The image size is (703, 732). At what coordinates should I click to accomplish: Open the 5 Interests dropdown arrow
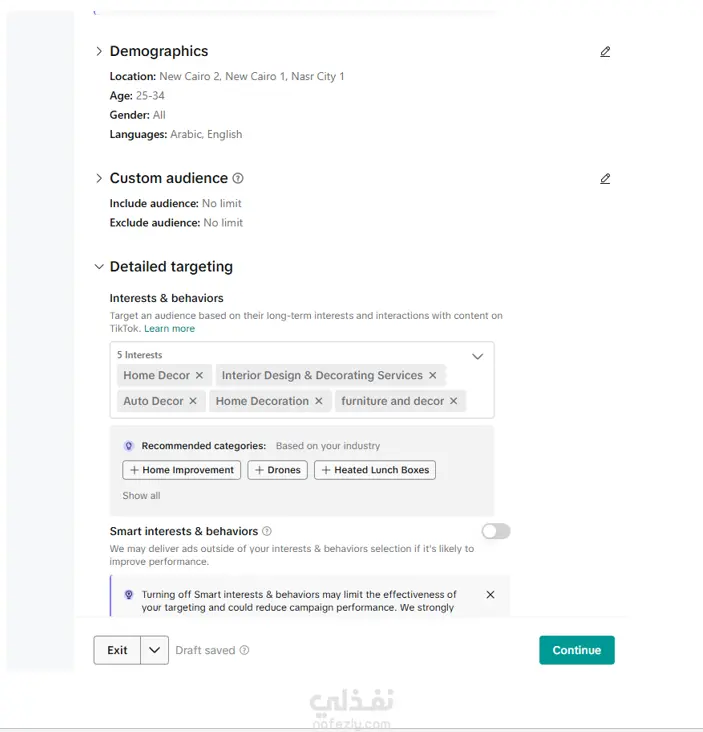pos(477,356)
